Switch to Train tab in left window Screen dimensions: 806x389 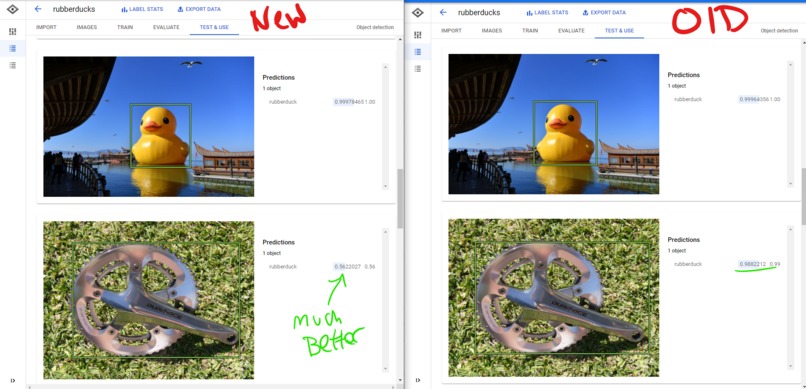[125, 27]
